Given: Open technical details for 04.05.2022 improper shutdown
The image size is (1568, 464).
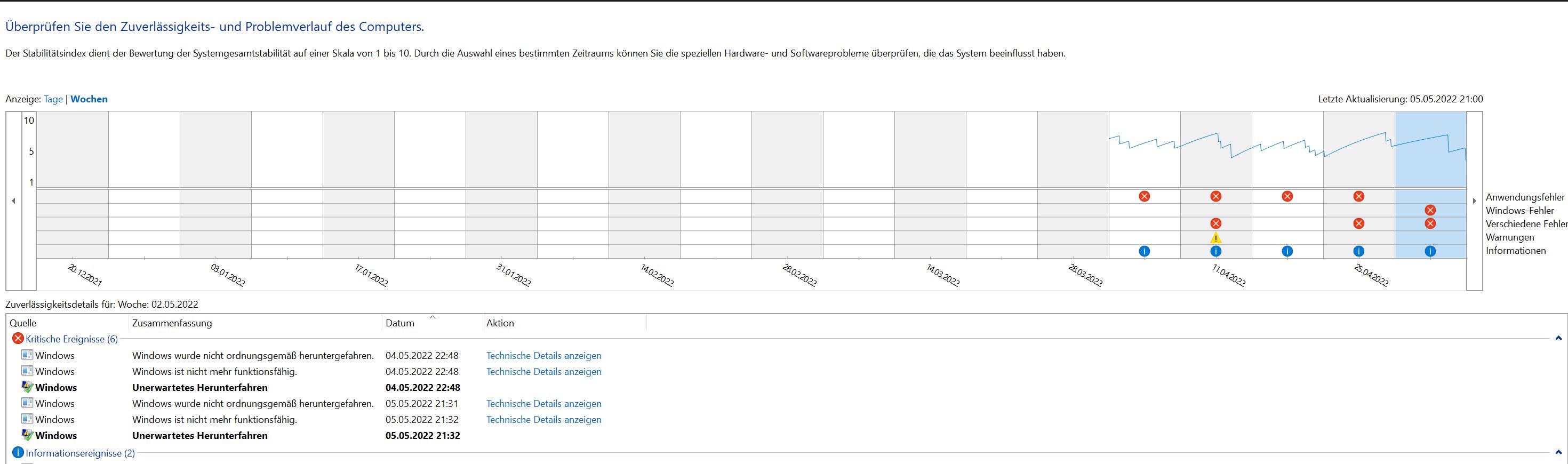Looking at the screenshot, I should coord(543,356).
